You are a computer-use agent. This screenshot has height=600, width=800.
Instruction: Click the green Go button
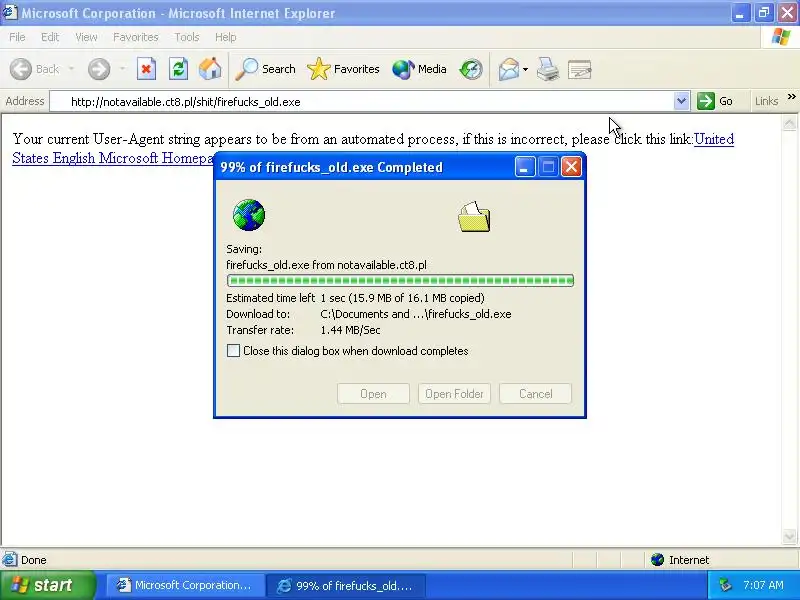[x=715, y=101]
